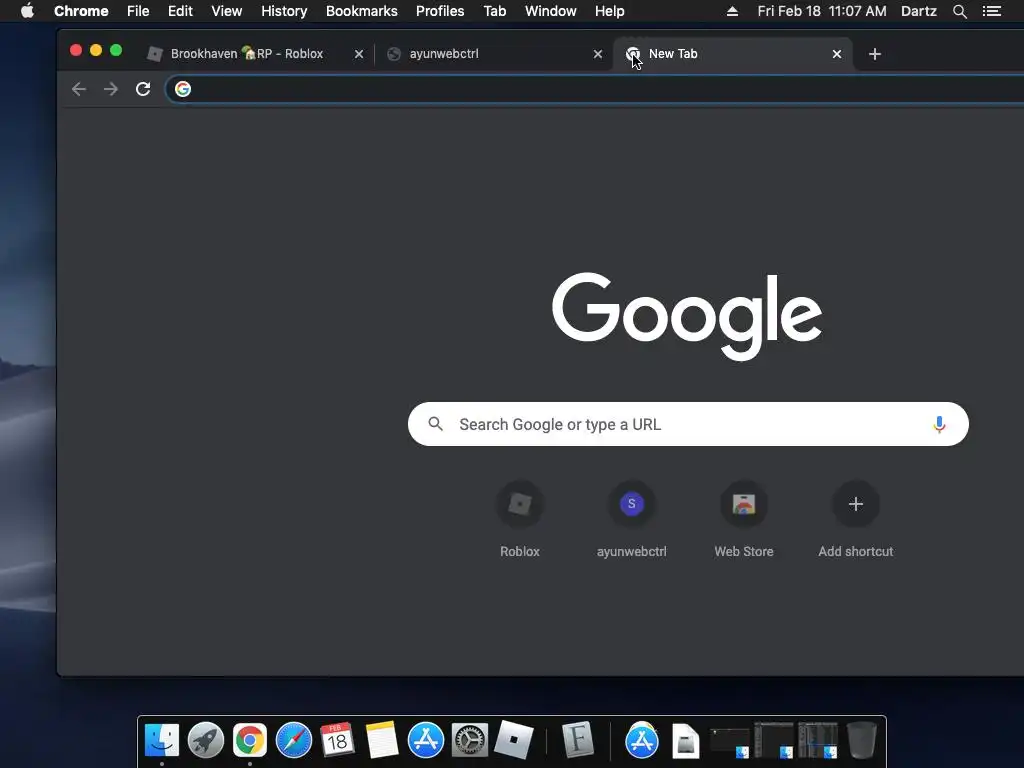Viewport: 1024px width, 768px height.
Task: Open the Apple menu
Action: pyautogui.click(x=27, y=11)
